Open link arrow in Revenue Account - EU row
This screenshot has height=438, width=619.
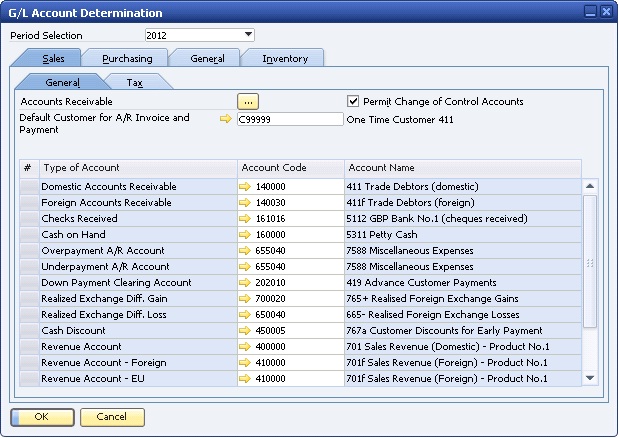click(x=245, y=378)
